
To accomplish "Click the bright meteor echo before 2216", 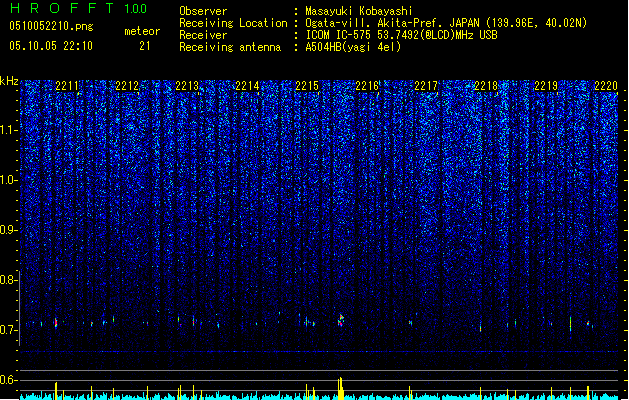I will point(341,320).
